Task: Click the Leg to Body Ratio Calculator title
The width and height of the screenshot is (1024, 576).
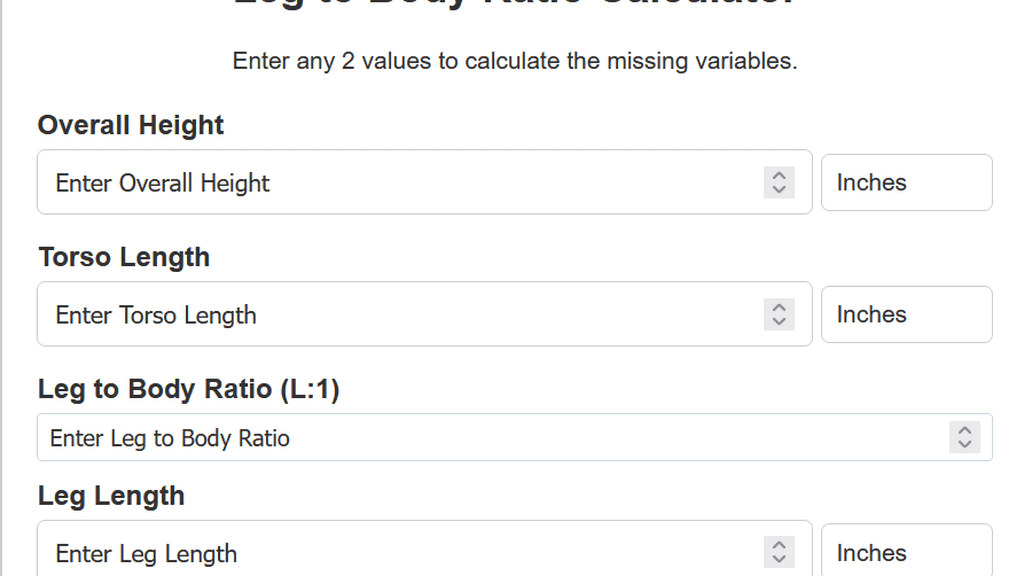Action: [512, 5]
